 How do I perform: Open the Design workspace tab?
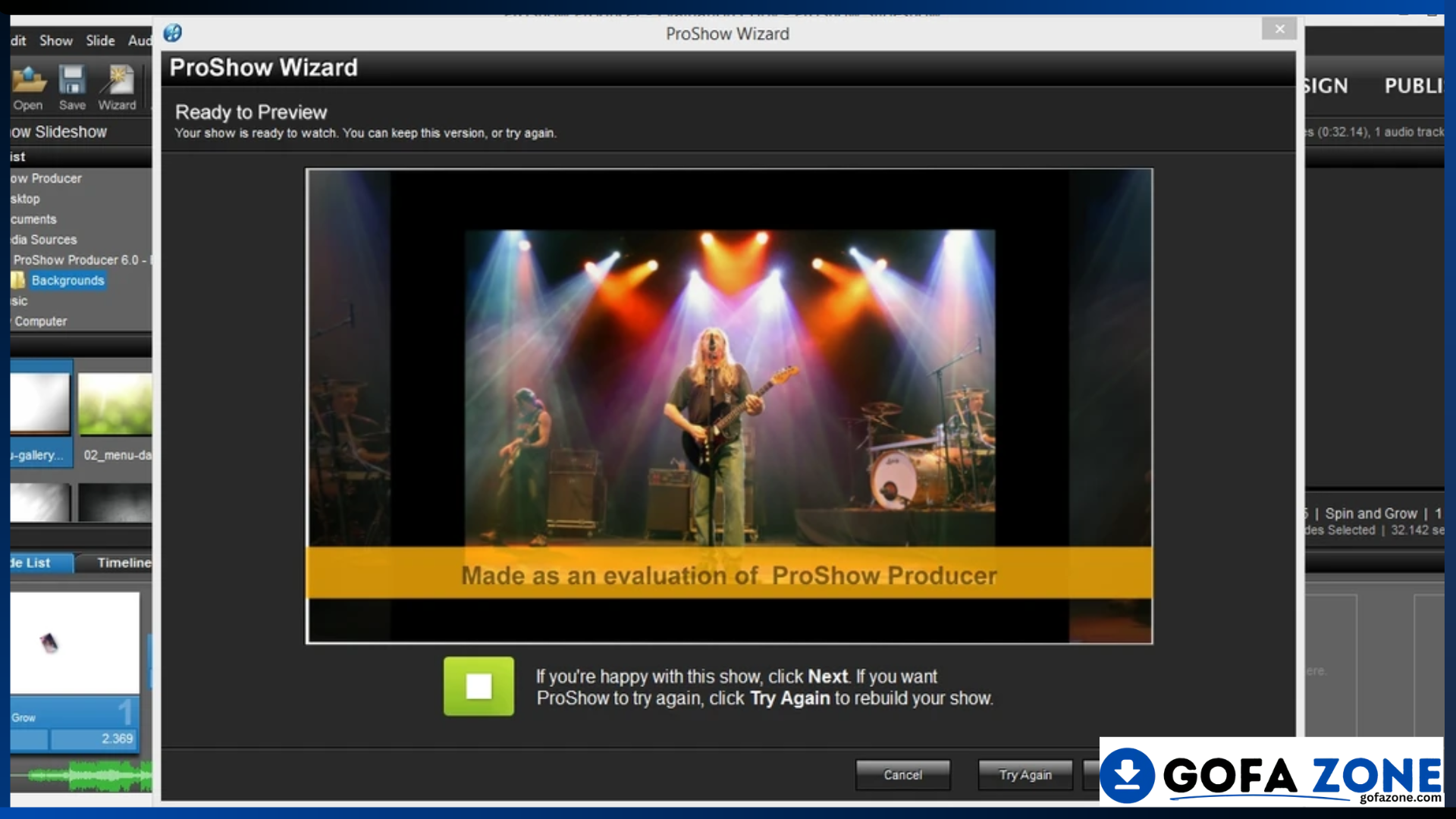[1326, 86]
